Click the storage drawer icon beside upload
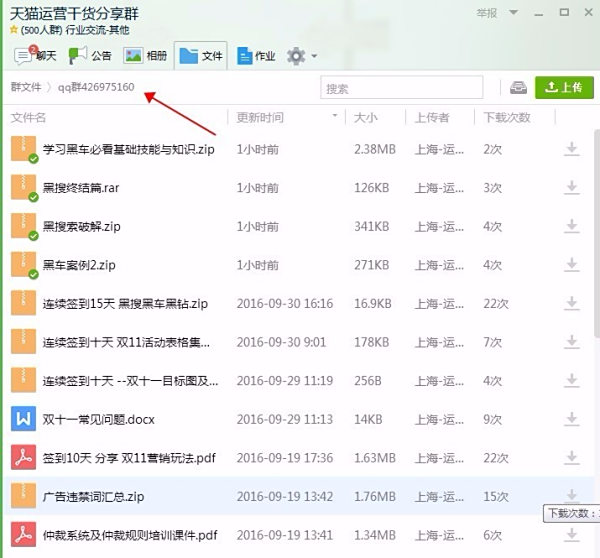 [x=518, y=88]
